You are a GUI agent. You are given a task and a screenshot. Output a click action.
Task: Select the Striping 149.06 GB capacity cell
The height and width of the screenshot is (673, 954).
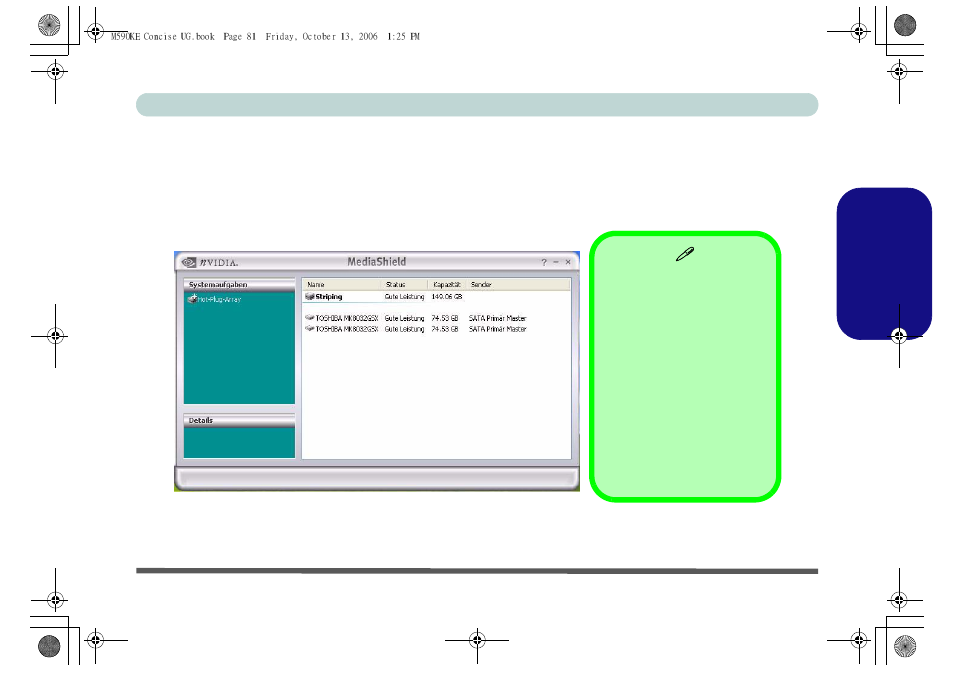447,297
